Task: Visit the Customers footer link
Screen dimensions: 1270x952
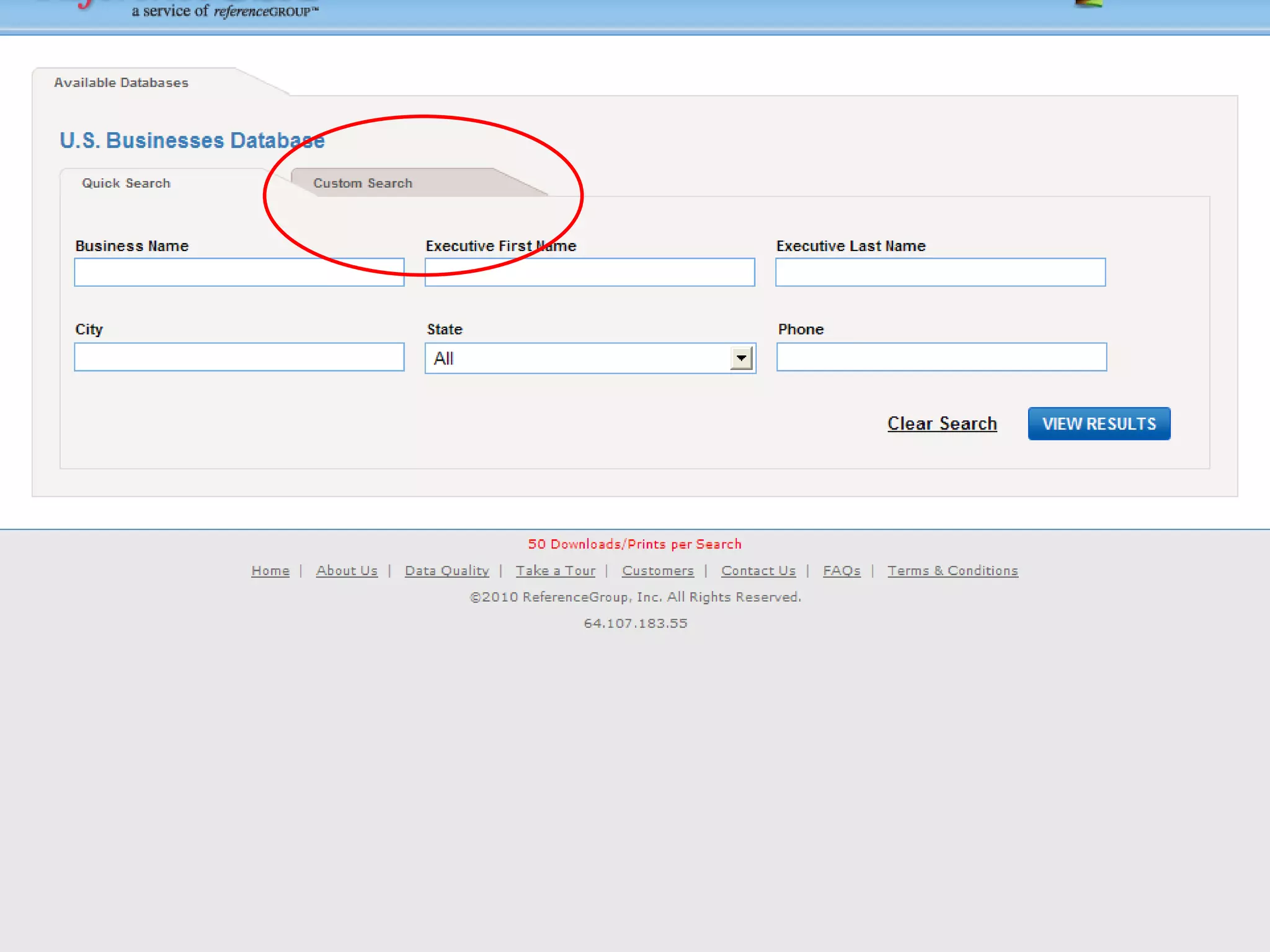Action: click(x=657, y=571)
